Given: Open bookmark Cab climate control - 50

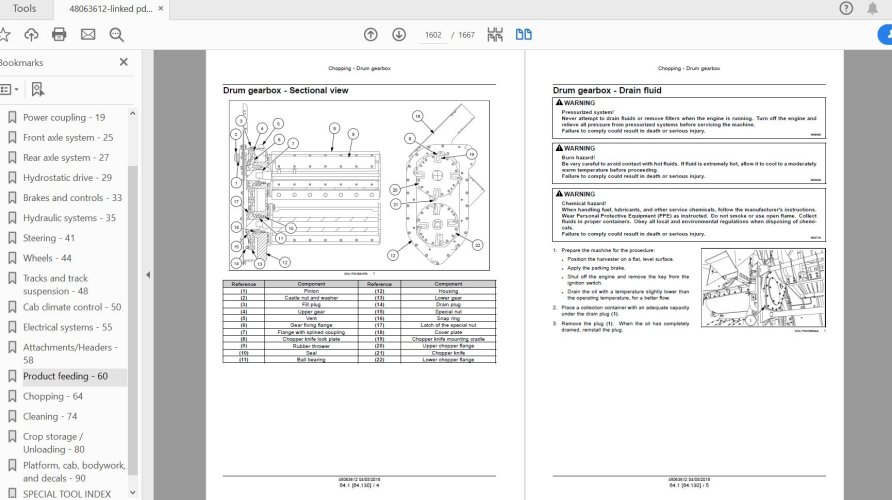Looking at the screenshot, I should [x=72, y=307].
